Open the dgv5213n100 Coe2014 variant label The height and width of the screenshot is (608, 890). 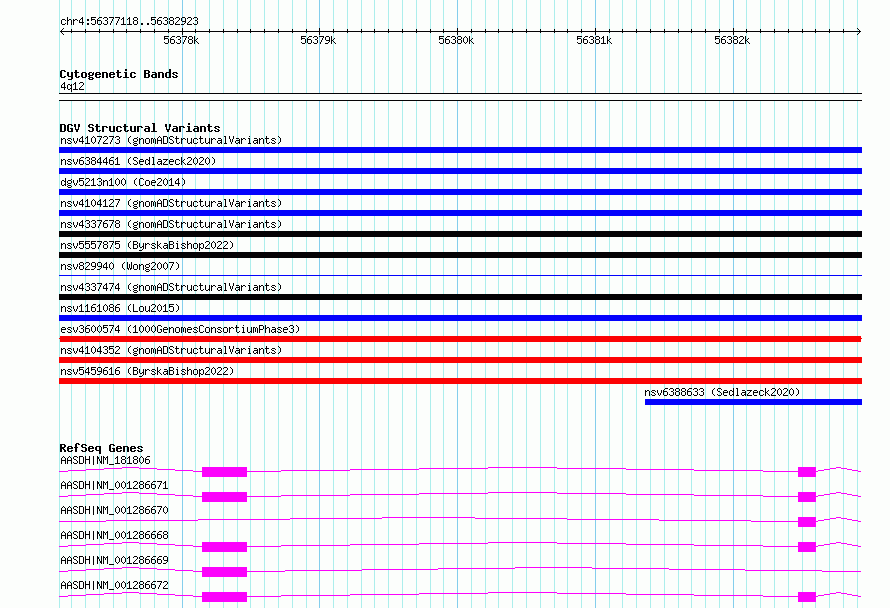click(x=123, y=182)
